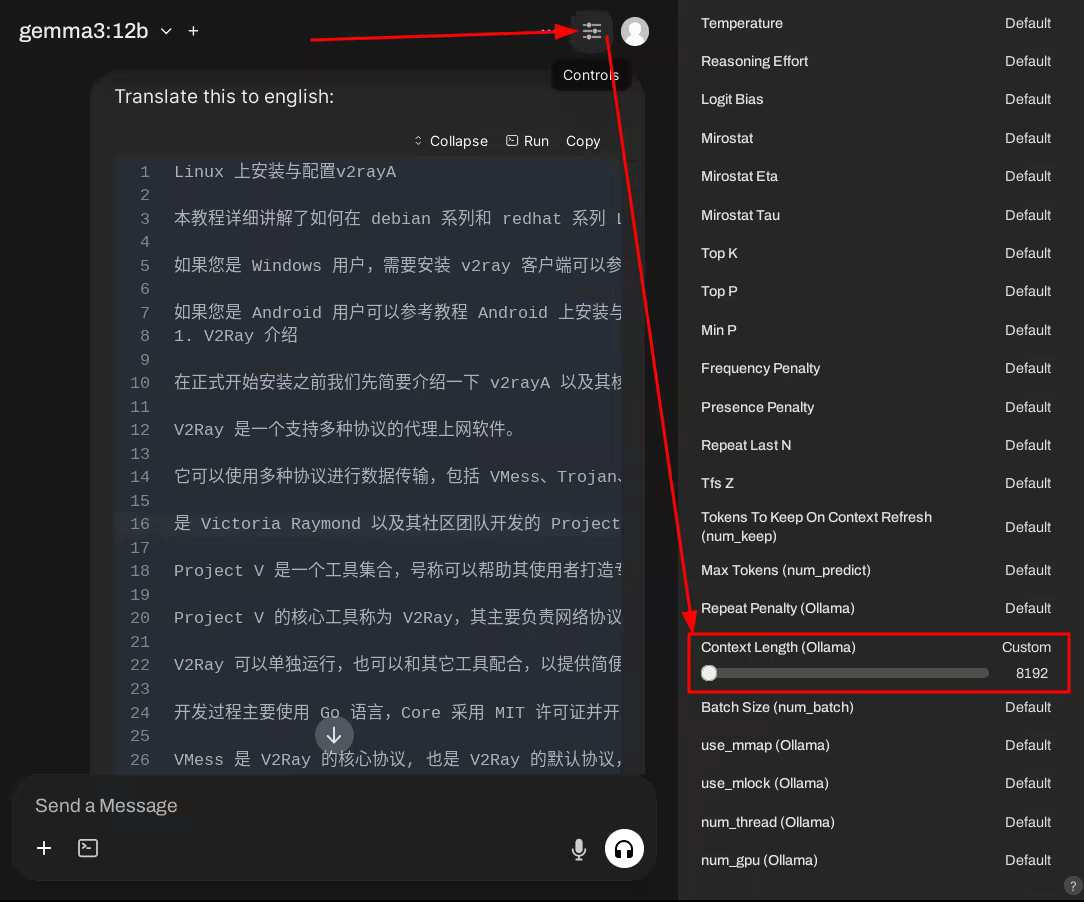Click the microphone voice input icon
Image resolution: width=1084 pixels, height=902 pixels.
coord(578,849)
